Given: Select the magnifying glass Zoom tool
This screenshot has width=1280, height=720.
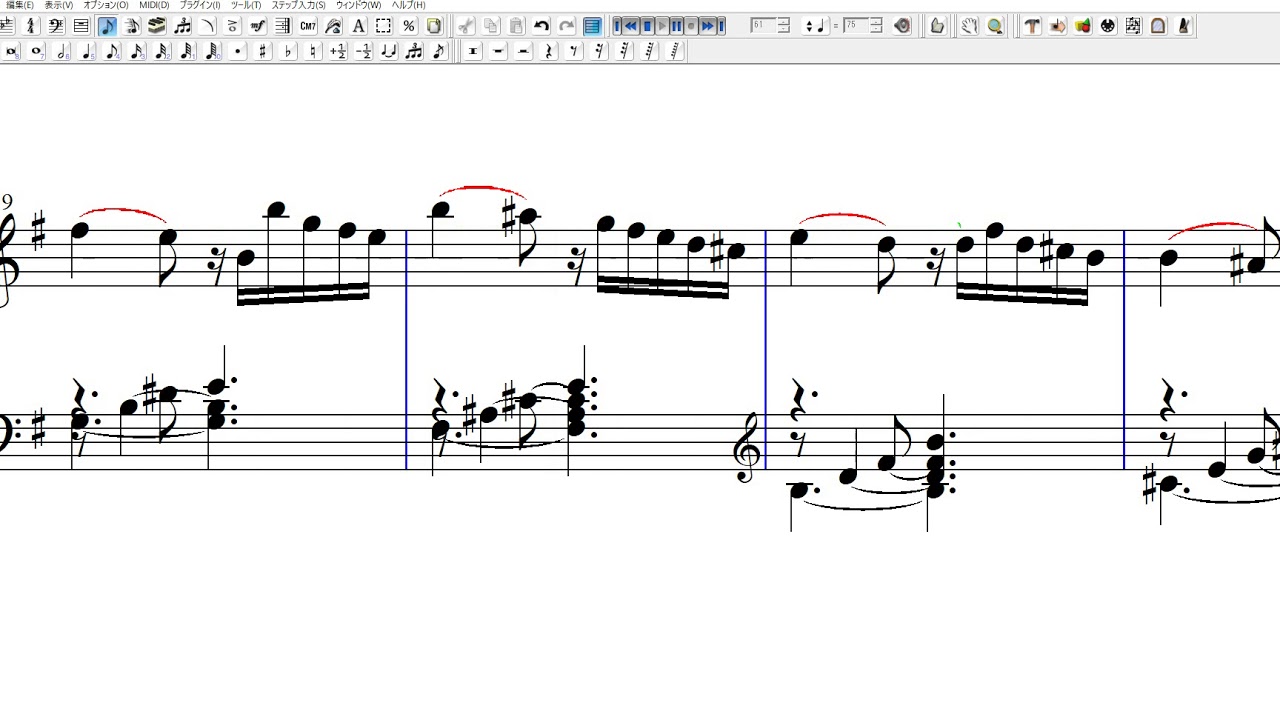Looking at the screenshot, I should (x=995, y=26).
